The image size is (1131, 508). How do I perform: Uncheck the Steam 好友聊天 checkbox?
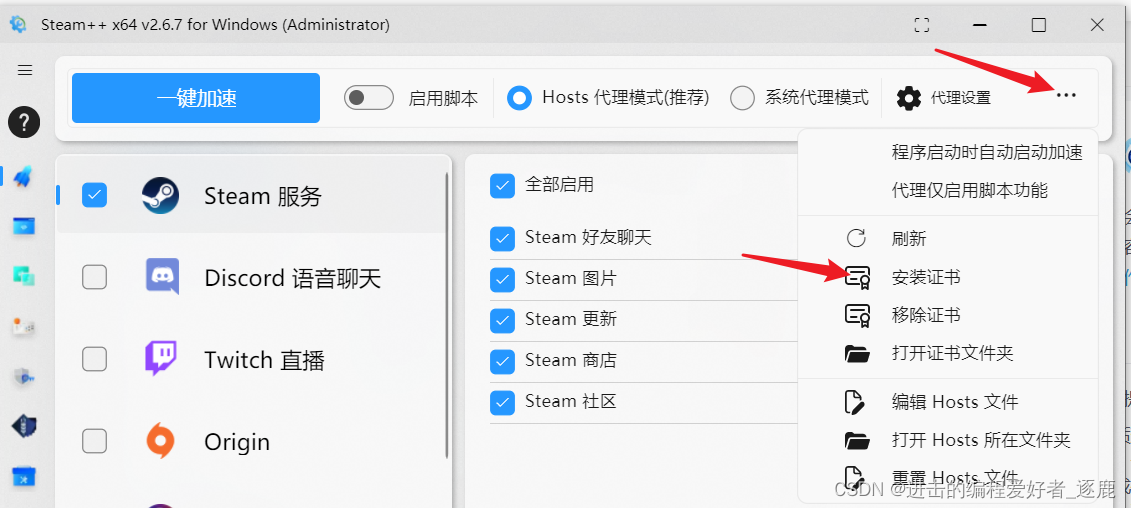click(x=502, y=238)
